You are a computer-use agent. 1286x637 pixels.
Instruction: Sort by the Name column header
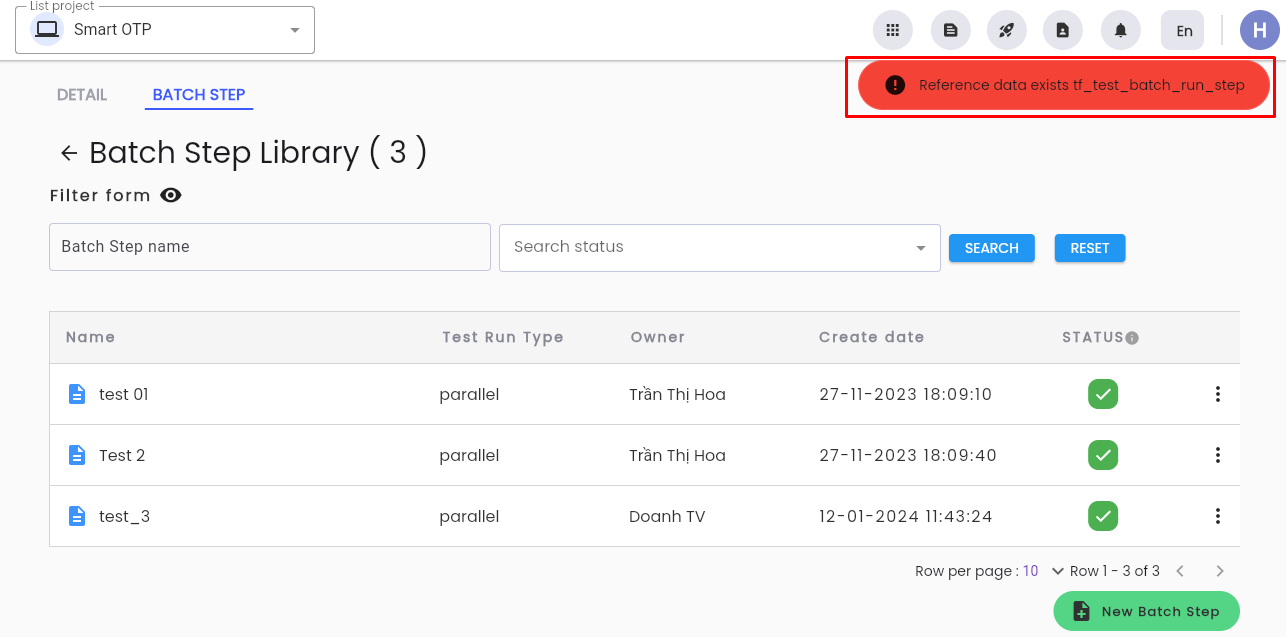90,337
